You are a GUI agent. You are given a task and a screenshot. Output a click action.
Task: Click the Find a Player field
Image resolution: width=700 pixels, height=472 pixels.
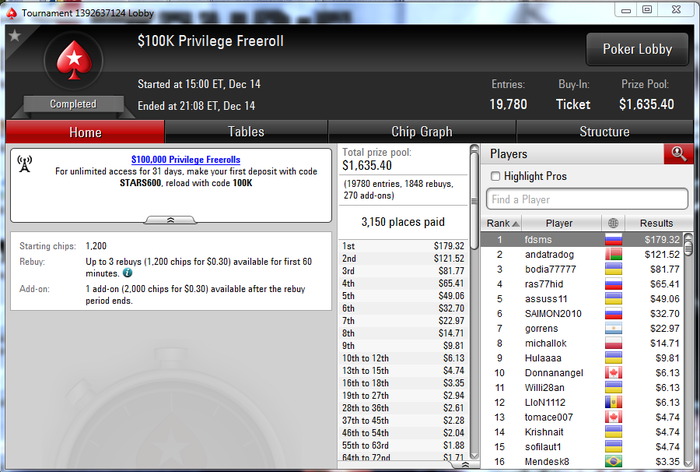coord(587,199)
